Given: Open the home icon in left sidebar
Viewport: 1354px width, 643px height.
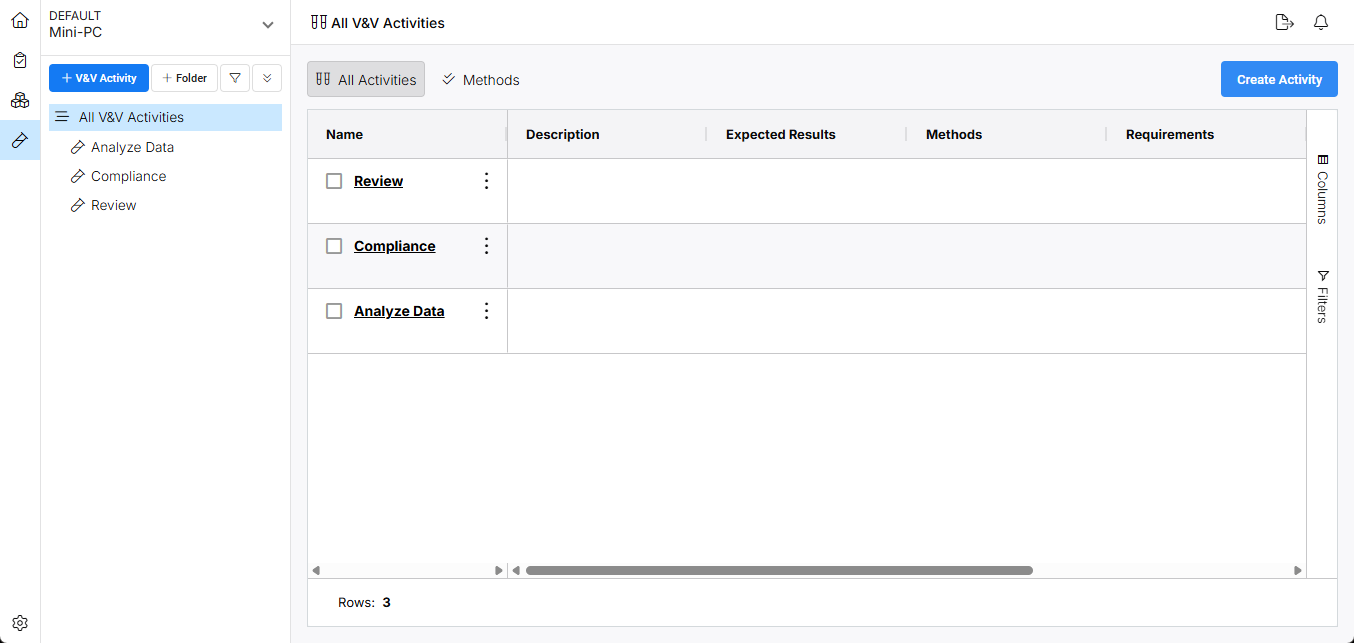Looking at the screenshot, I should (x=20, y=20).
